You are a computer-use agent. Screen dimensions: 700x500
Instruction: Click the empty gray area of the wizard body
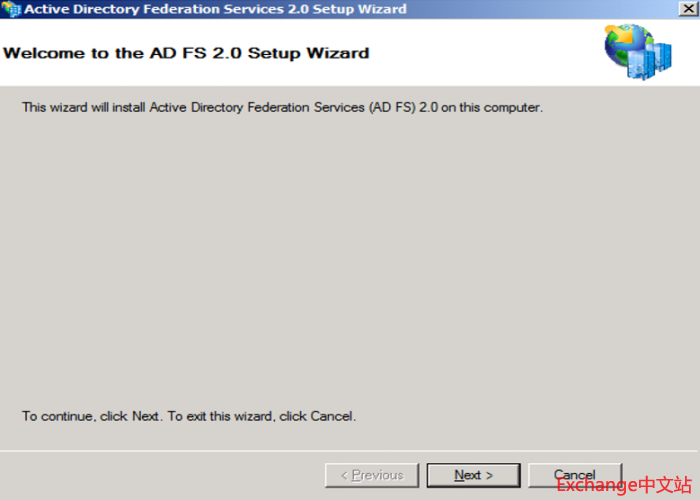[x=350, y=260]
